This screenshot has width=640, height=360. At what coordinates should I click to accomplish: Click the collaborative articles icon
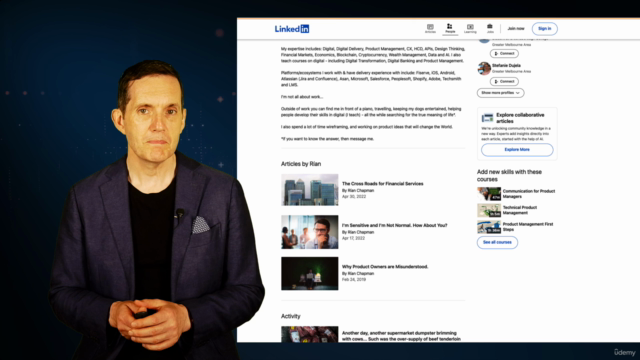[487, 118]
